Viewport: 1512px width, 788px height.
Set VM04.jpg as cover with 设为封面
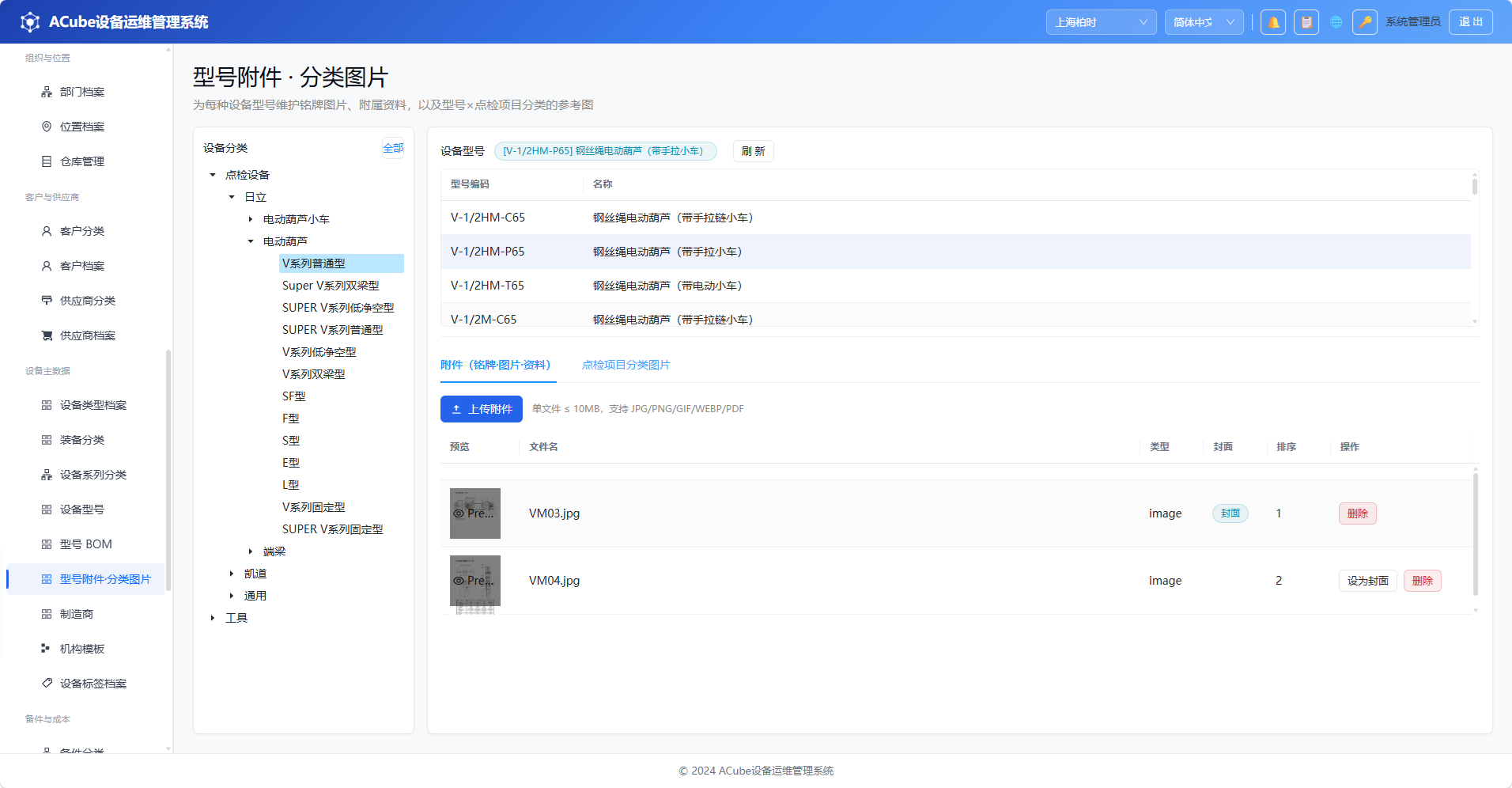(1368, 581)
